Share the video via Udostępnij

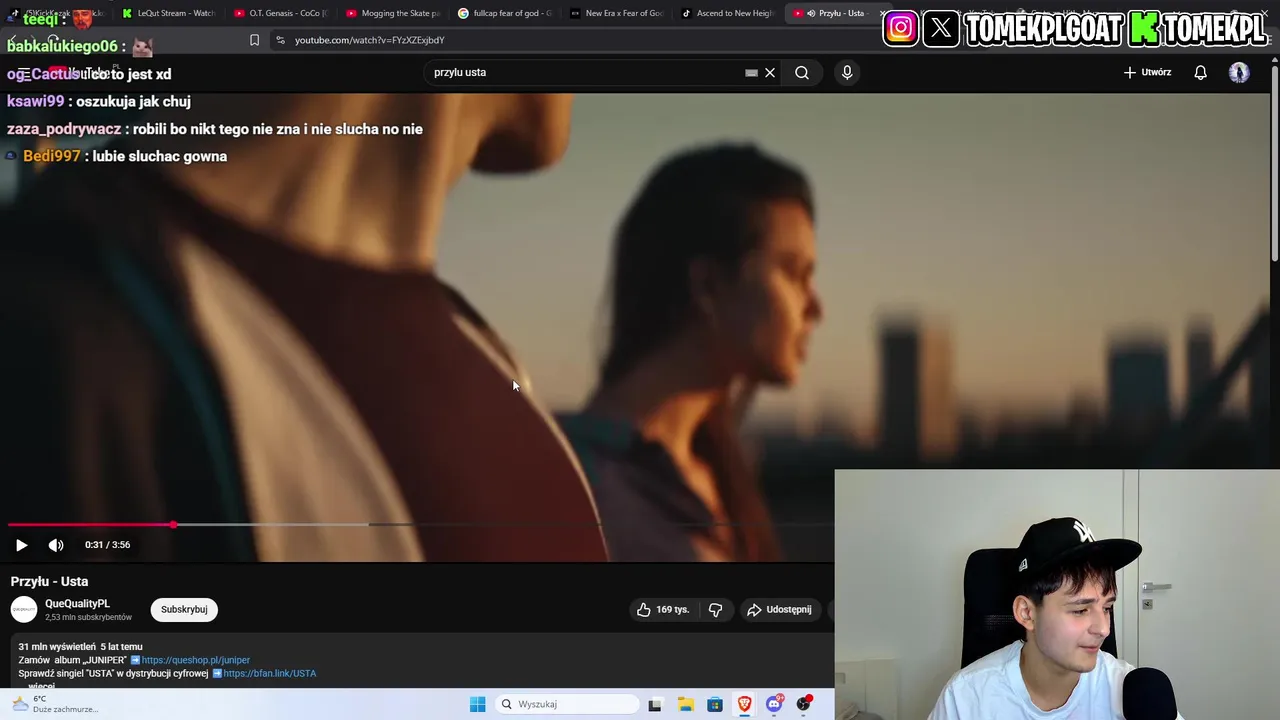pos(779,609)
